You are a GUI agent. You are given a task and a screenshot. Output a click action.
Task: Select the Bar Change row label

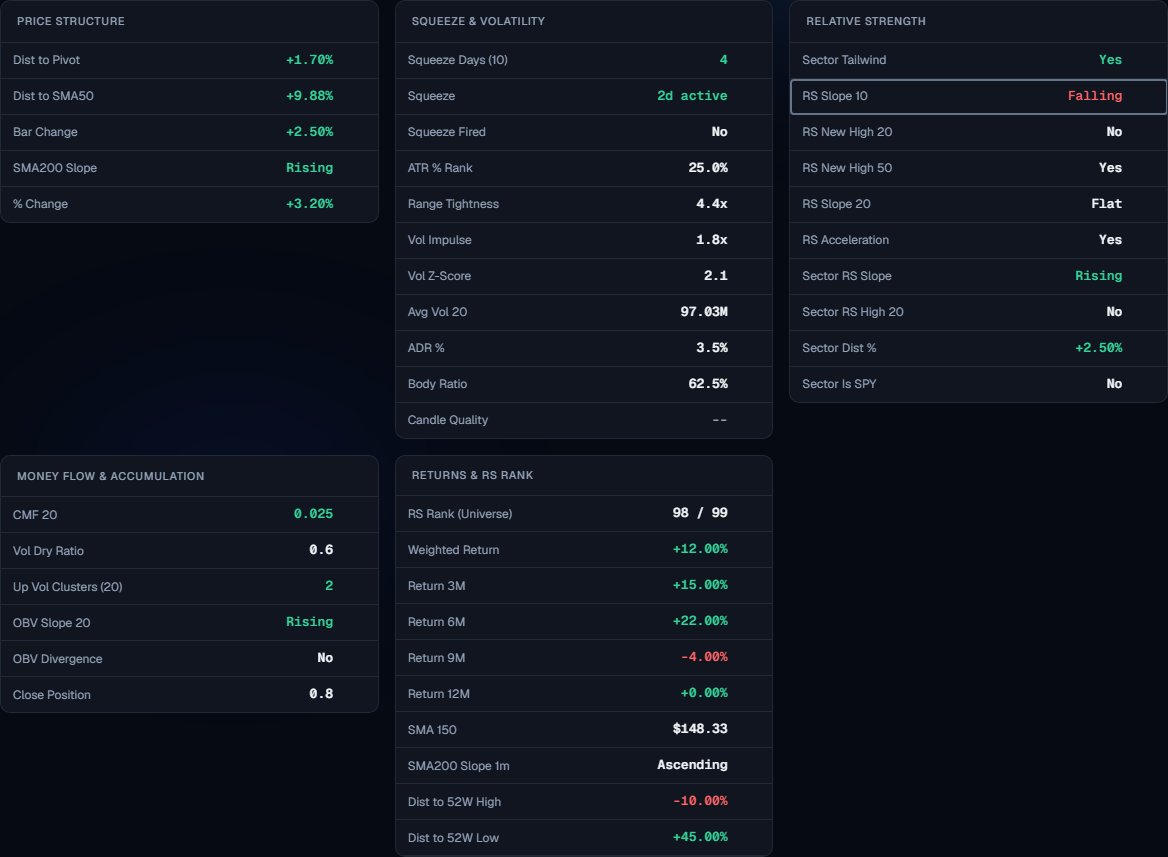coord(45,132)
